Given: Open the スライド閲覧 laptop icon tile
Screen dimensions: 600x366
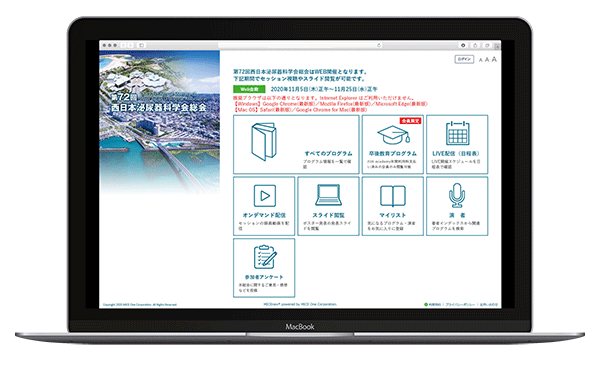Looking at the screenshot, I should (x=328, y=206).
